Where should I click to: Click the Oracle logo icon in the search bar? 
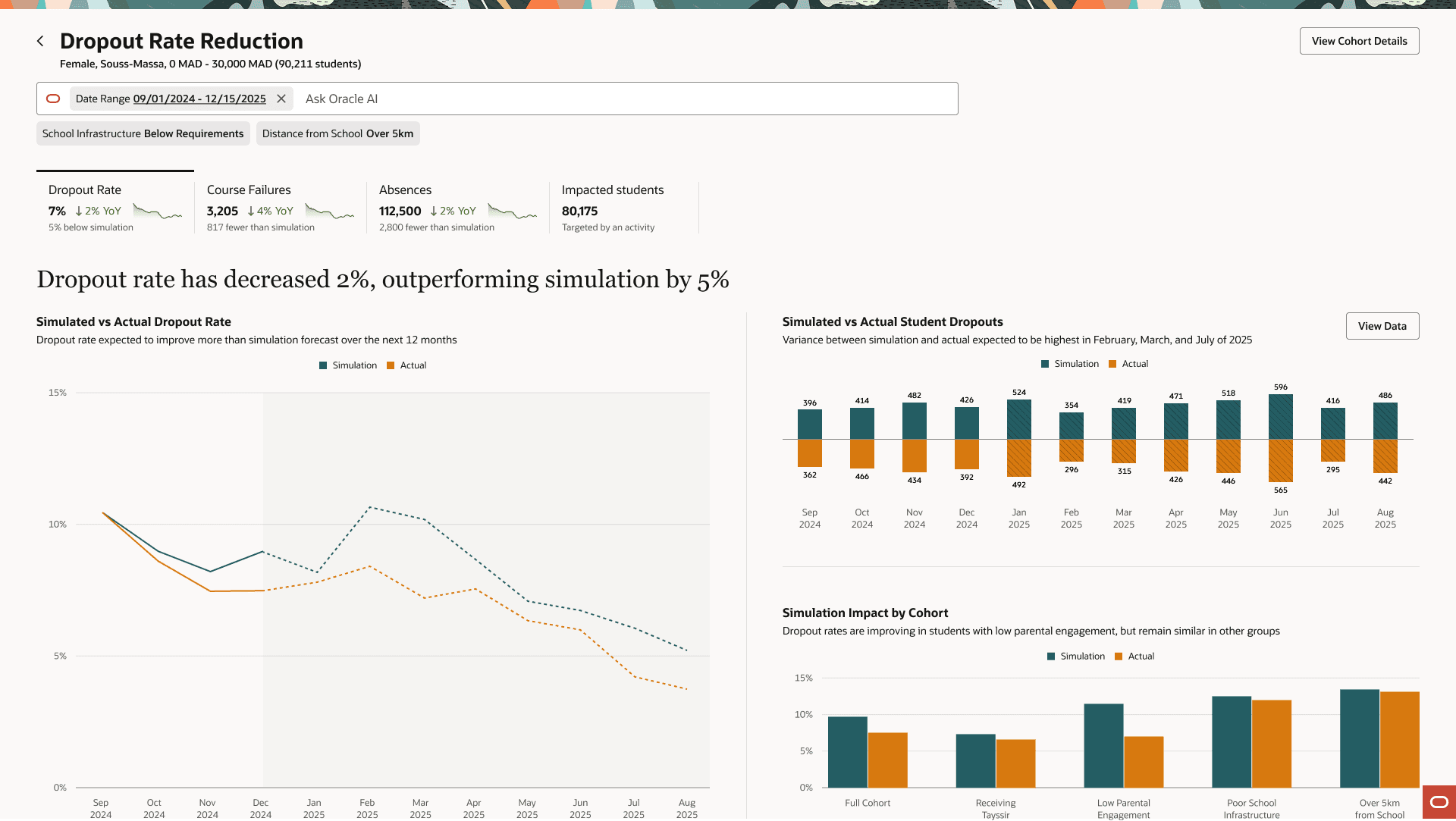(53, 99)
